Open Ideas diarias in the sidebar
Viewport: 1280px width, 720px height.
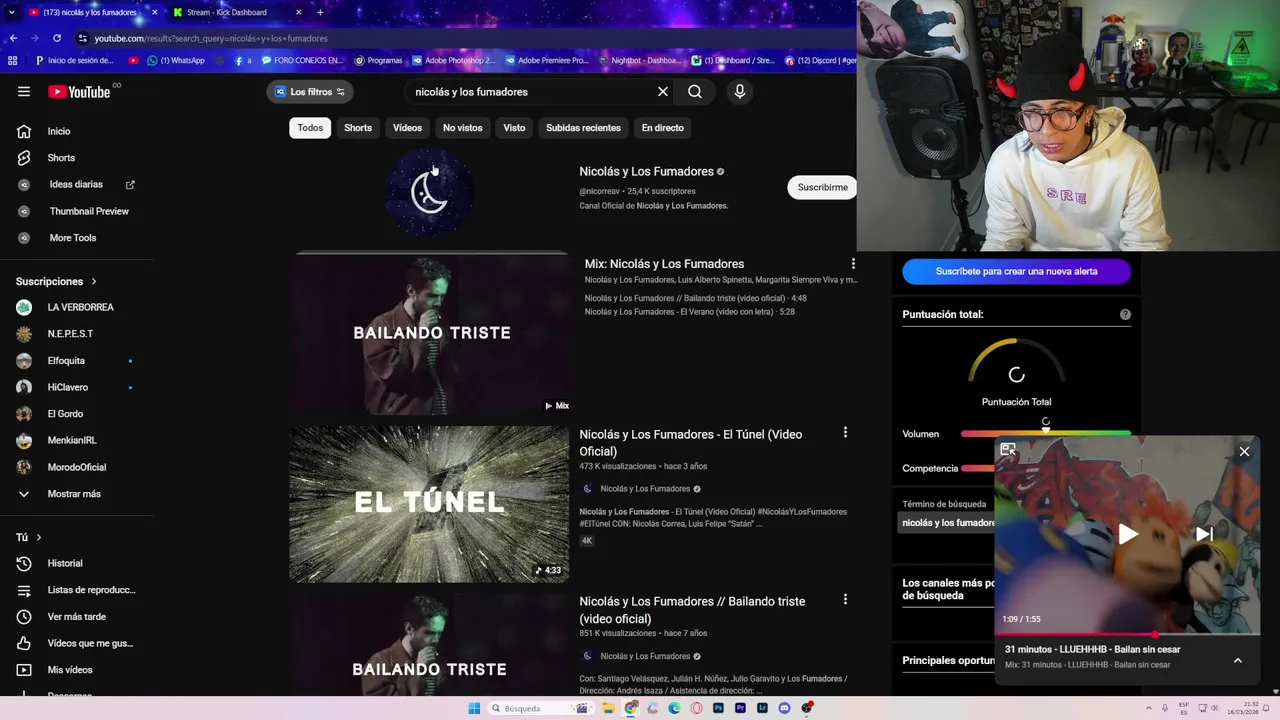point(77,185)
